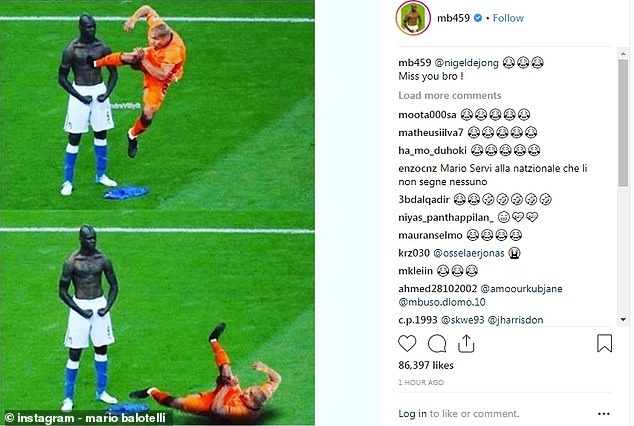The height and width of the screenshot is (426, 634).
Task: Click the blue verified badge next to mb459
Action: [x=478, y=18]
